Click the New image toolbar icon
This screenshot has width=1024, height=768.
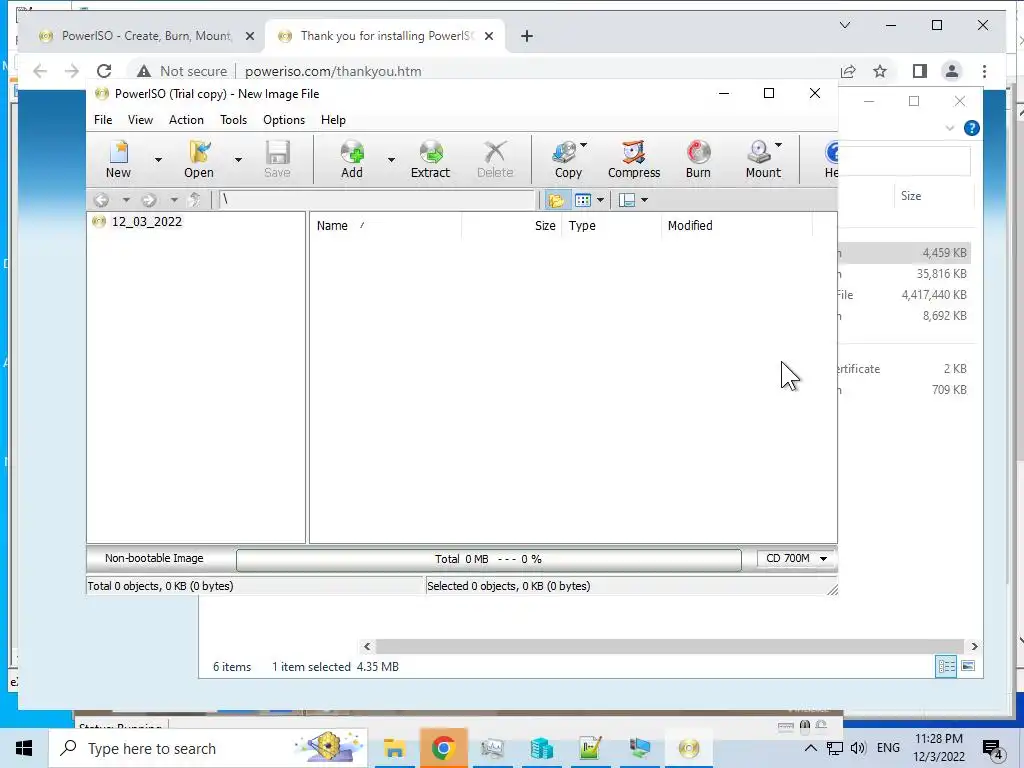(118, 159)
